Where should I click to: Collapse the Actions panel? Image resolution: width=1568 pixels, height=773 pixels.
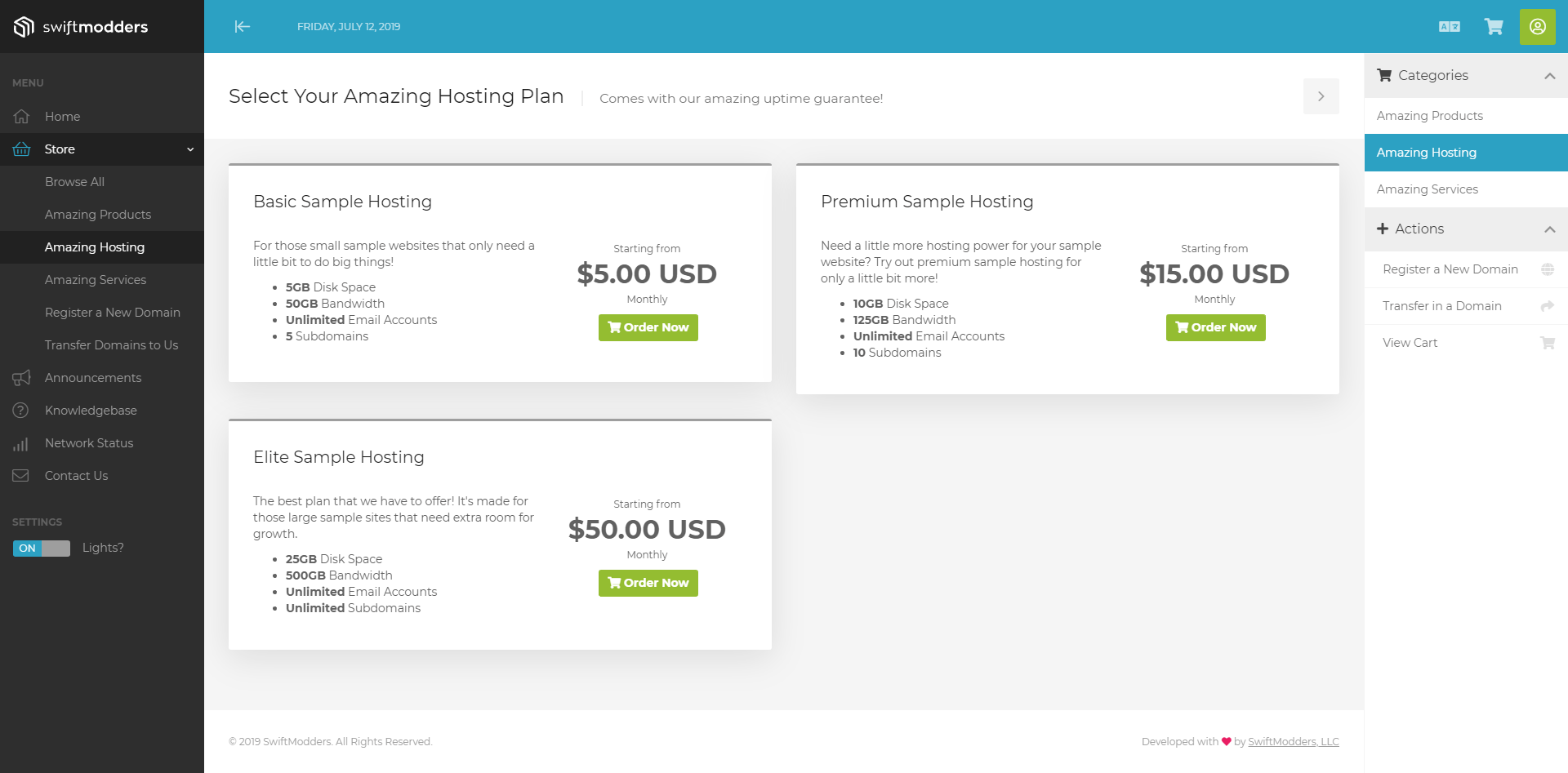pos(1549,229)
